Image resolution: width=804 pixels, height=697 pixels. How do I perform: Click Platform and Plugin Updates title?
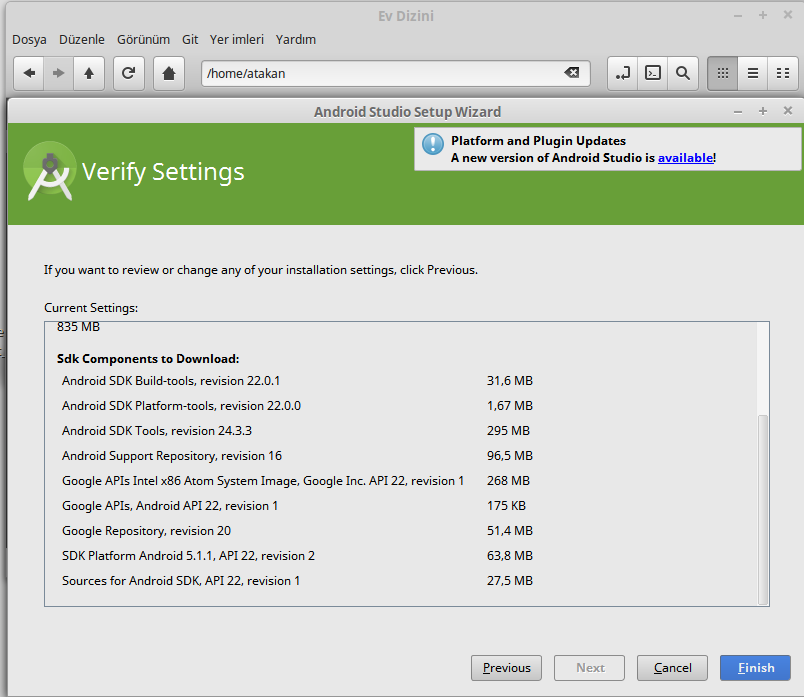pyautogui.click(x=538, y=141)
